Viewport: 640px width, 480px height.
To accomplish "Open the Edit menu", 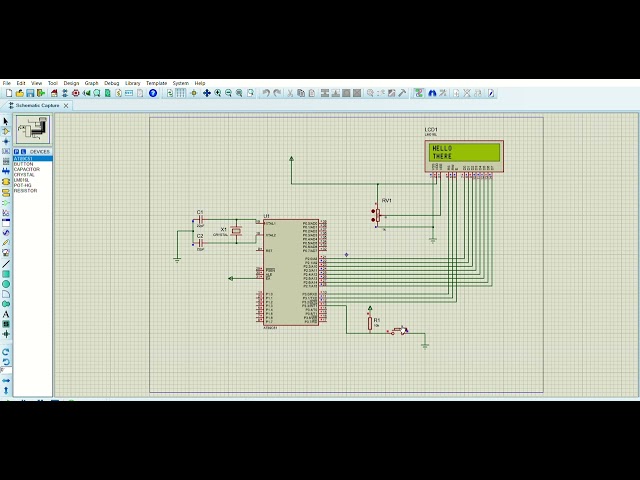I will (21, 83).
